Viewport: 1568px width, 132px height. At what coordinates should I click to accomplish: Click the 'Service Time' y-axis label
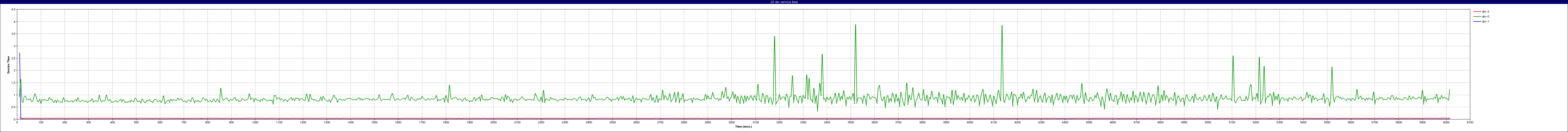point(9,65)
